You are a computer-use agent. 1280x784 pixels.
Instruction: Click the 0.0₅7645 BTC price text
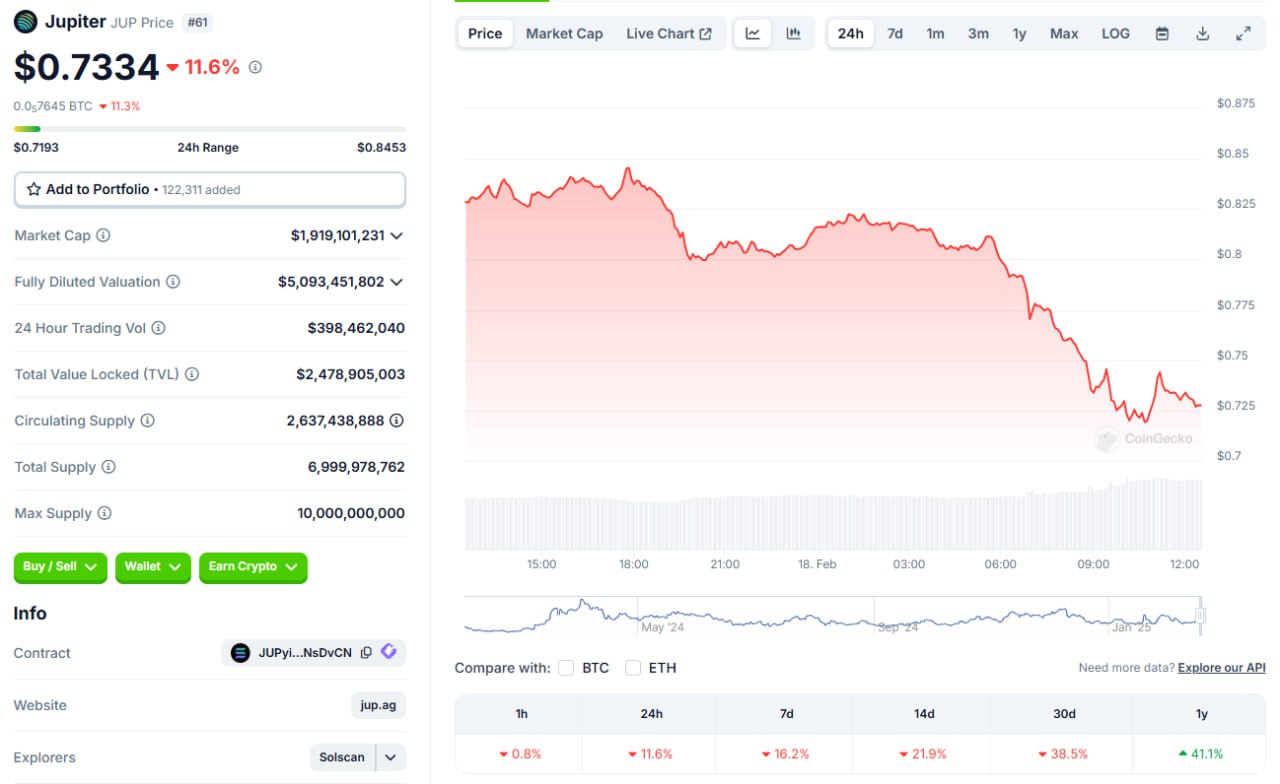tap(53, 106)
